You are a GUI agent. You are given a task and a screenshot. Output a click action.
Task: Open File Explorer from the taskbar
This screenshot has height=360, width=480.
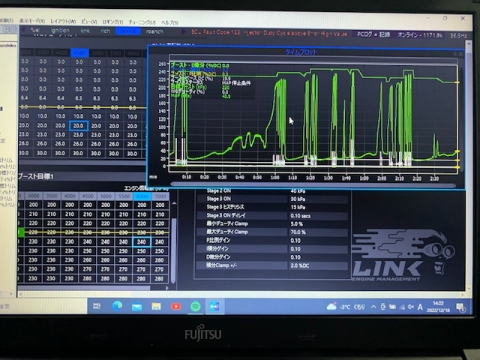[156, 306]
